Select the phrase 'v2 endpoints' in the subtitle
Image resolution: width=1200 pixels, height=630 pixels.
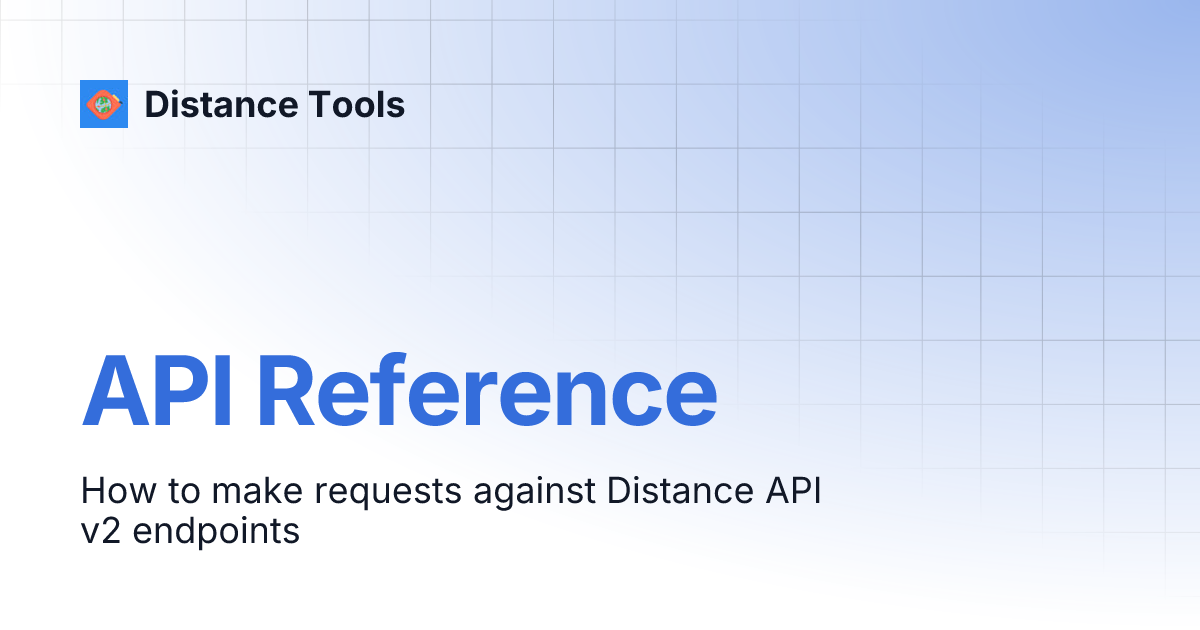click(x=190, y=531)
